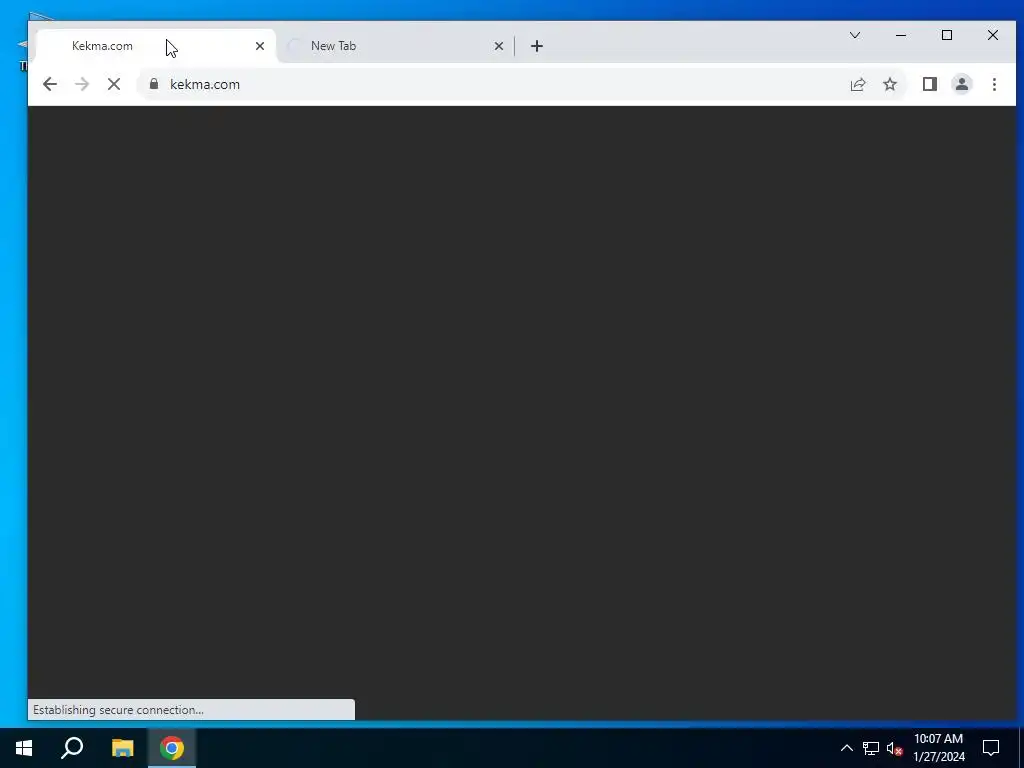Open File Explorer from the taskbar
The image size is (1024, 768).
(x=122, y=748)
